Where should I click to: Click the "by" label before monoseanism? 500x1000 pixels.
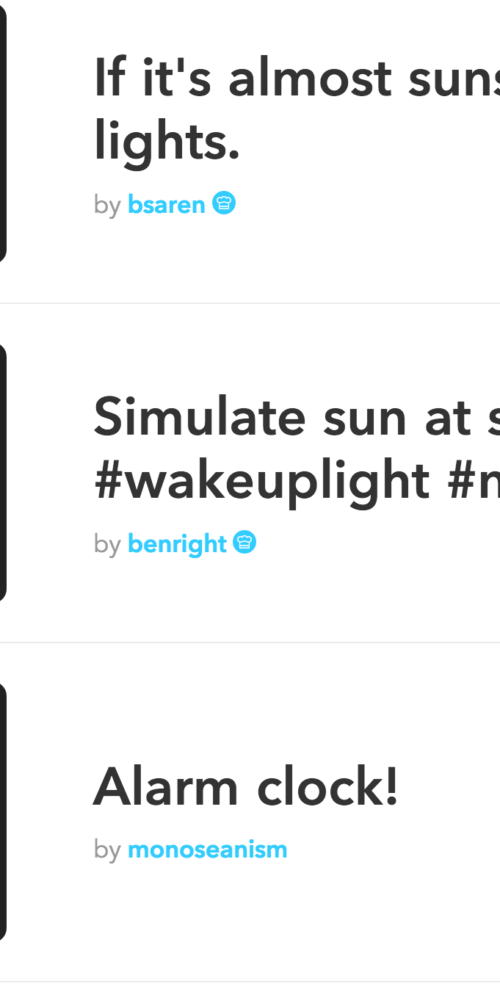click(107, 850)
